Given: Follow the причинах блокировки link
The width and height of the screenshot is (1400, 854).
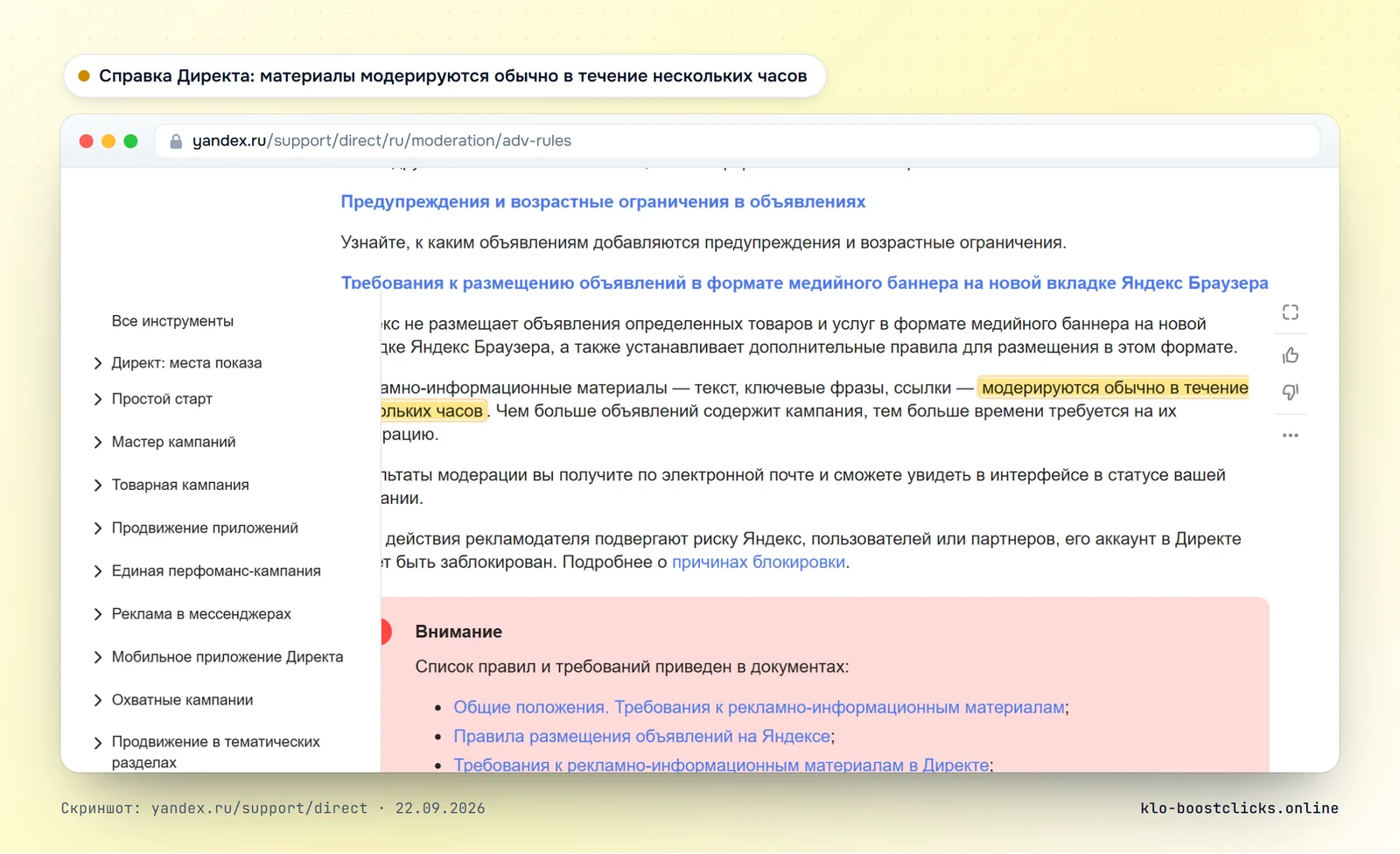Looking at the screenshot, I should 759,562.
